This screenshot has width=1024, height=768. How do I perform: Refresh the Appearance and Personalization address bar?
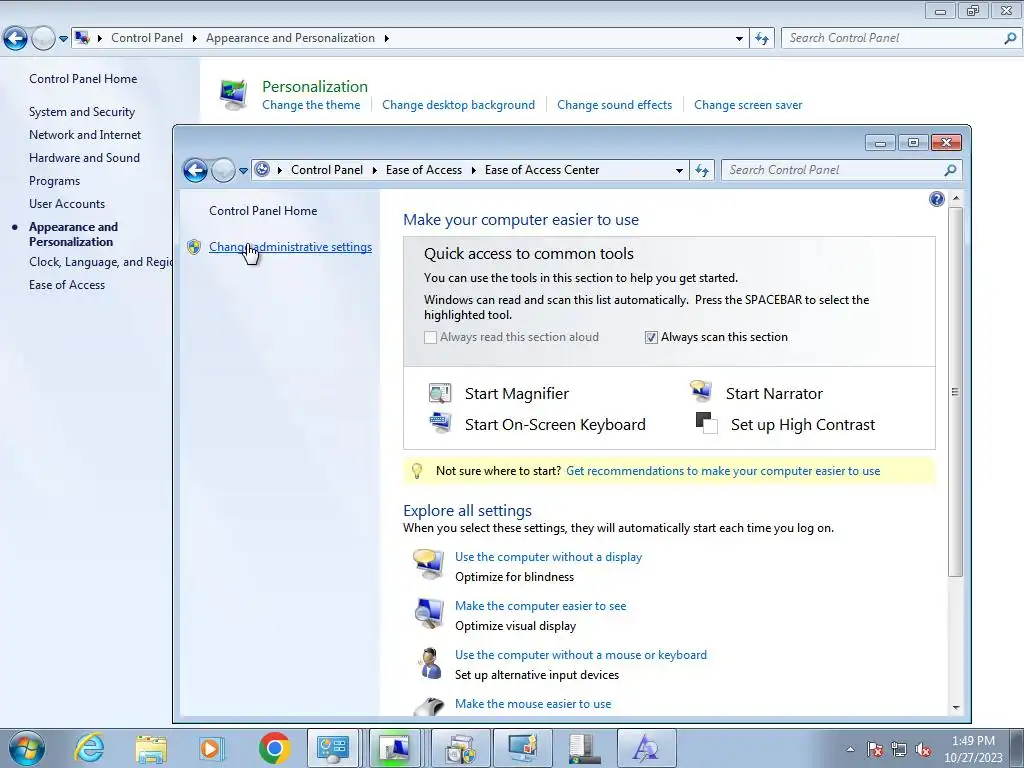[761, 39]
